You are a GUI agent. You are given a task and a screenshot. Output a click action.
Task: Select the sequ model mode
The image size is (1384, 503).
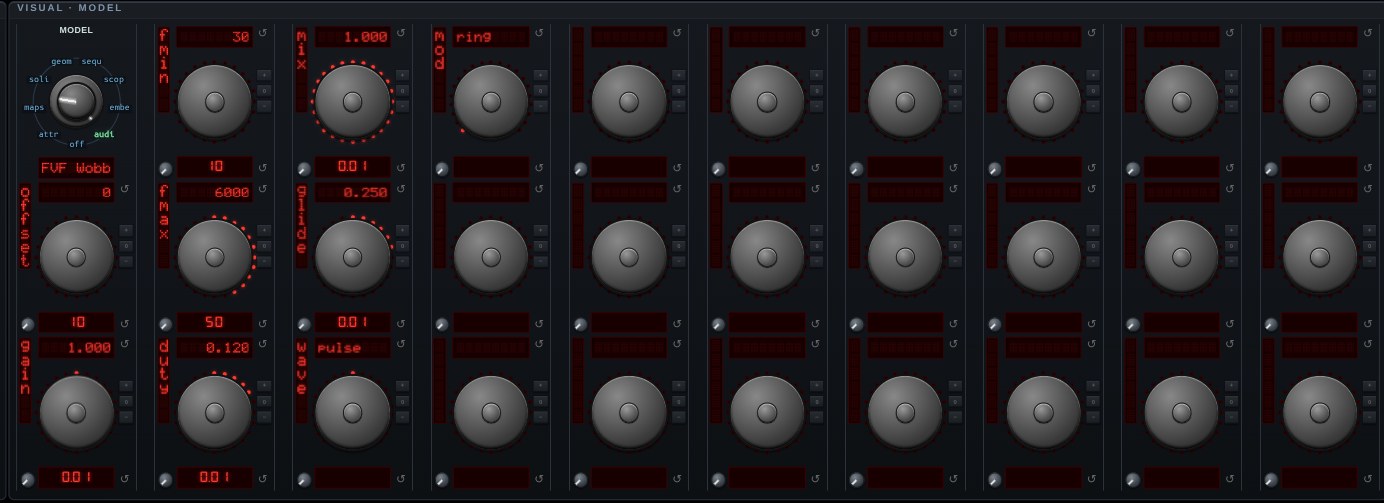pyautogui.click(x=91, y=61)
